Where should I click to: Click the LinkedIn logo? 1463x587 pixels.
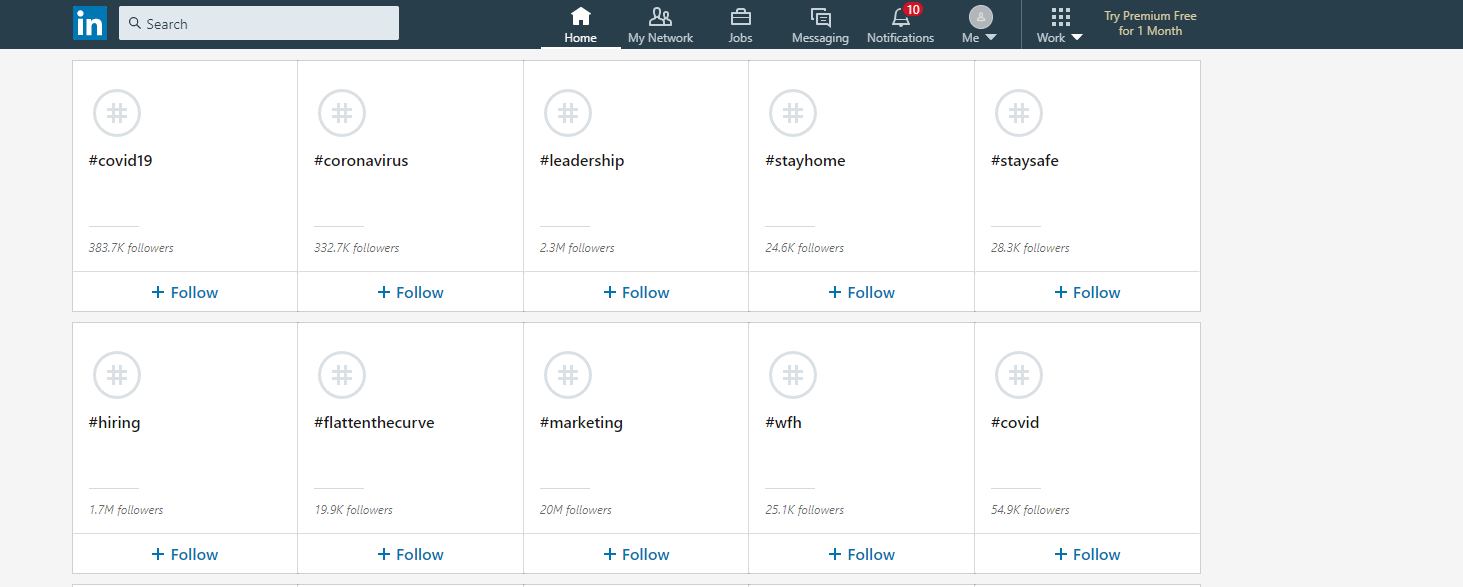point(89,22)
